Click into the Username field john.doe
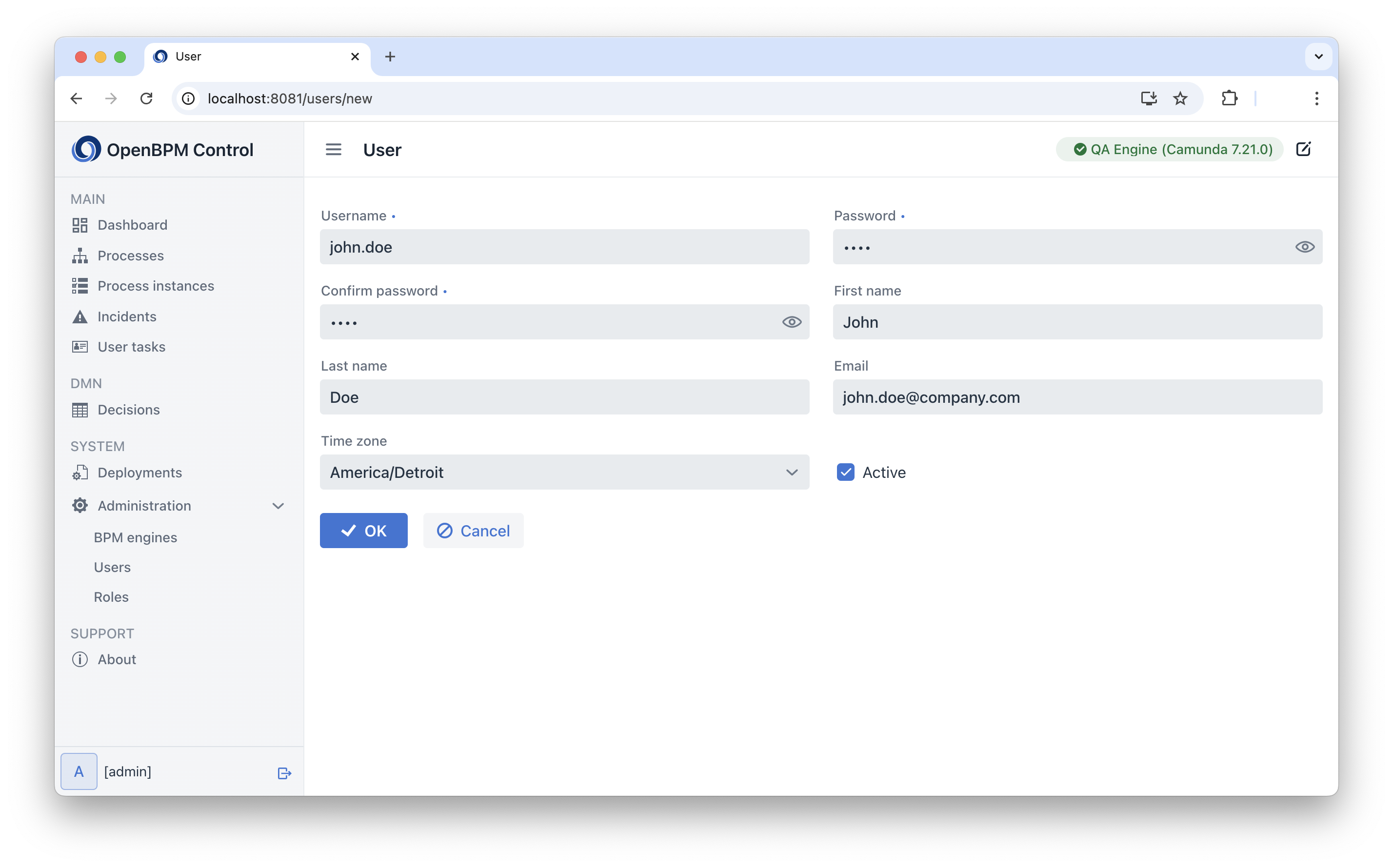 point(564,247)
